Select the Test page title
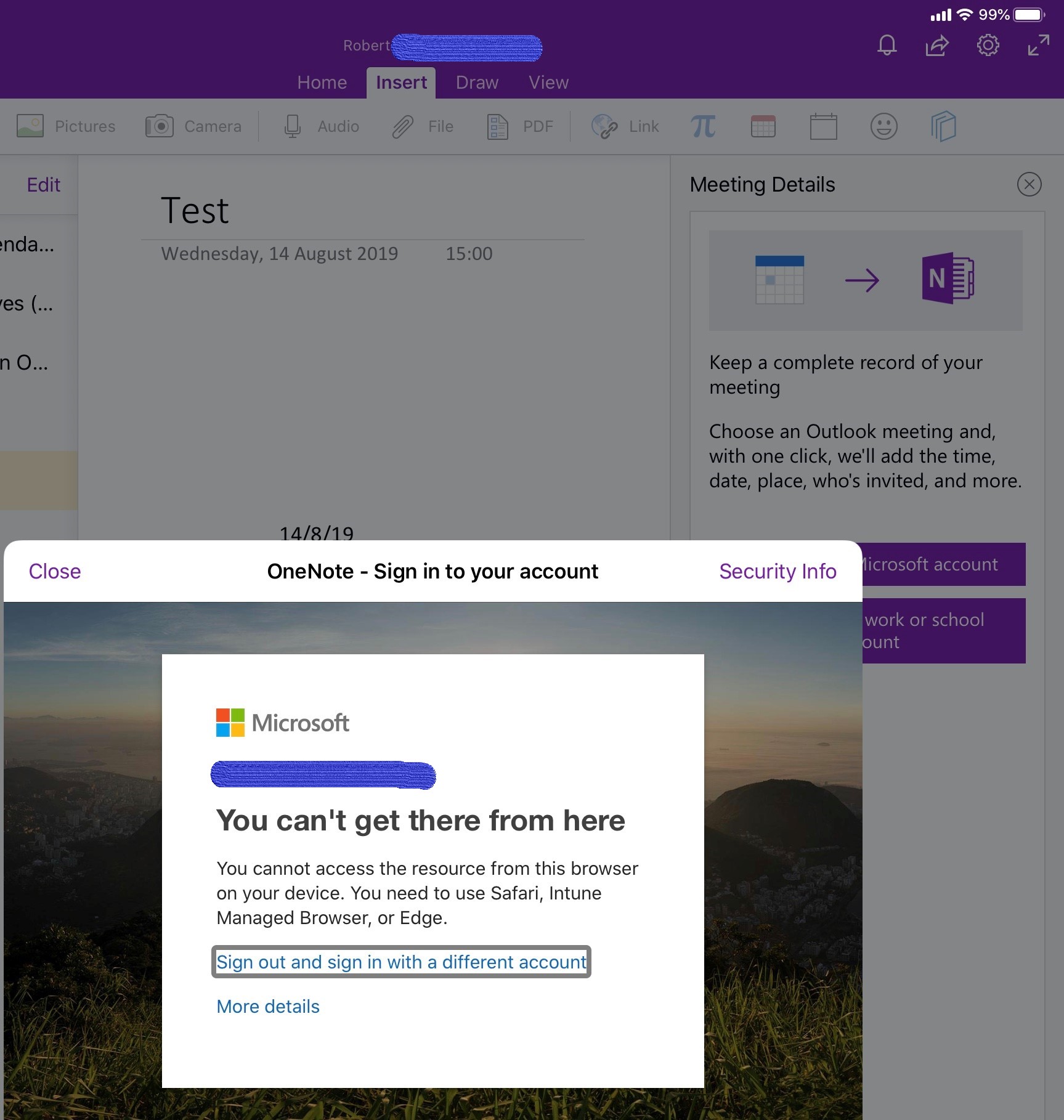Screen dimensions: 1064x1120 (195, 211)
